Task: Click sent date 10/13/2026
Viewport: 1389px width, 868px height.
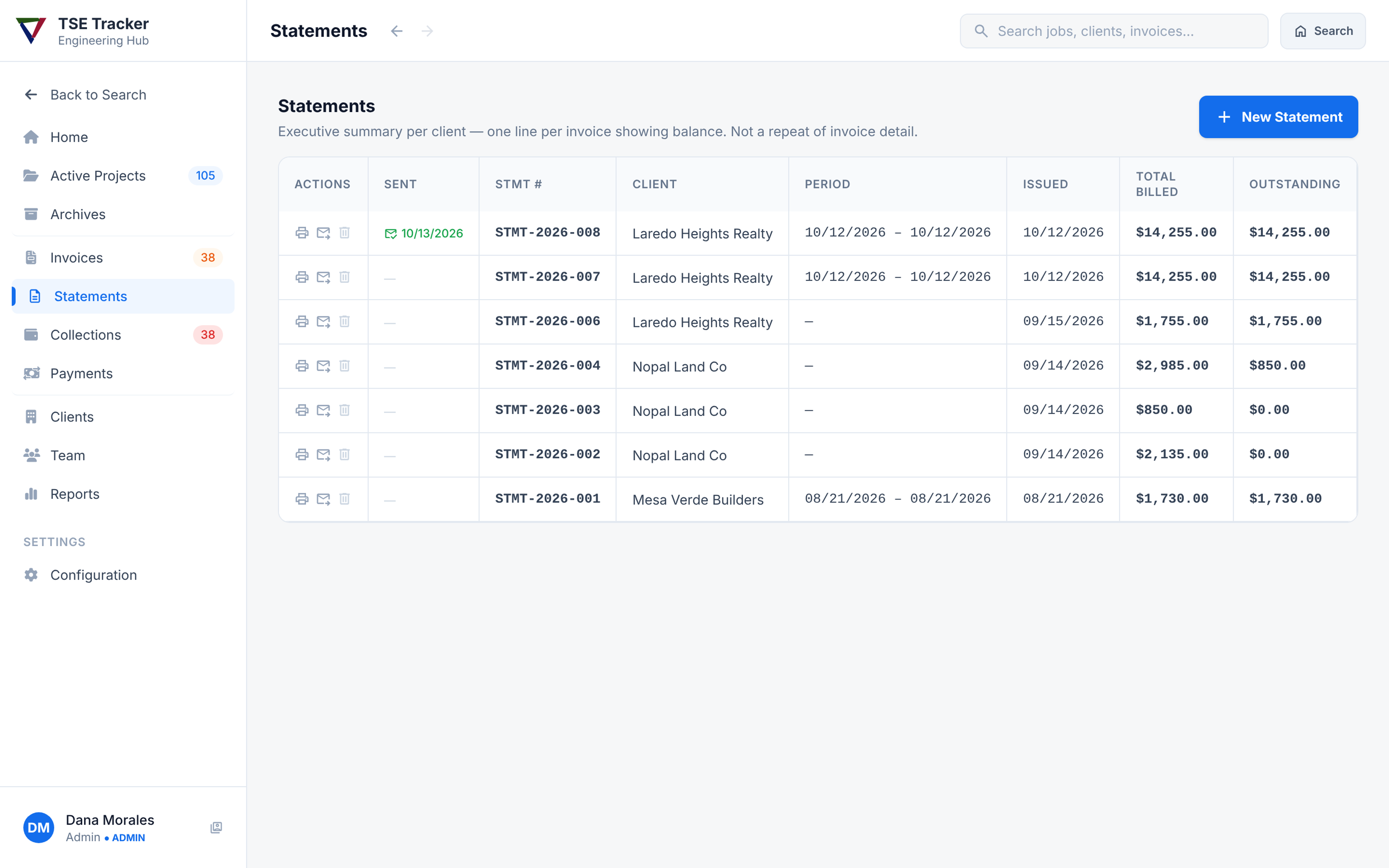Action: pos(424,233)
